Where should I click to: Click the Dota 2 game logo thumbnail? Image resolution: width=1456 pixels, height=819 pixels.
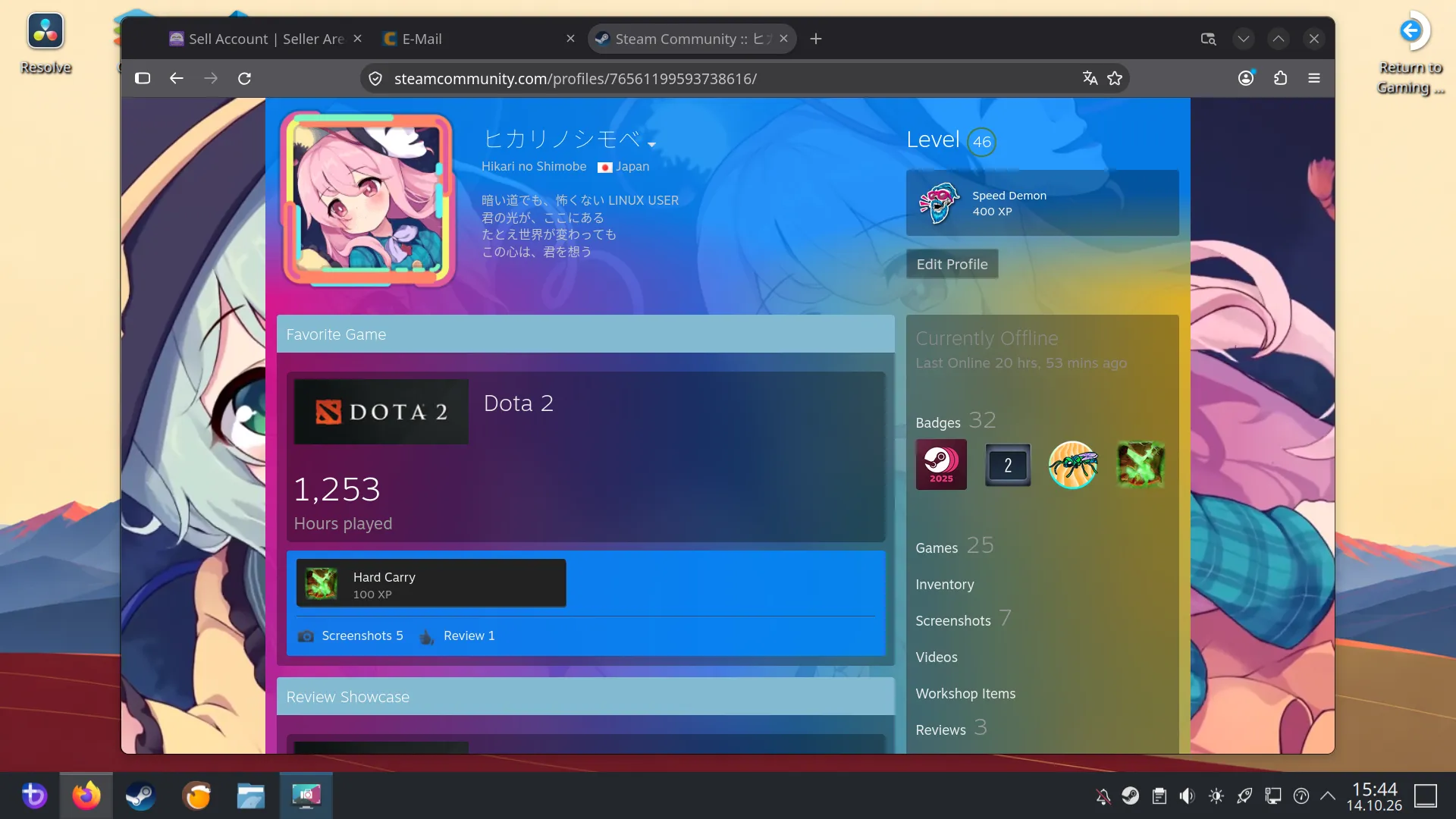point(381,412)
